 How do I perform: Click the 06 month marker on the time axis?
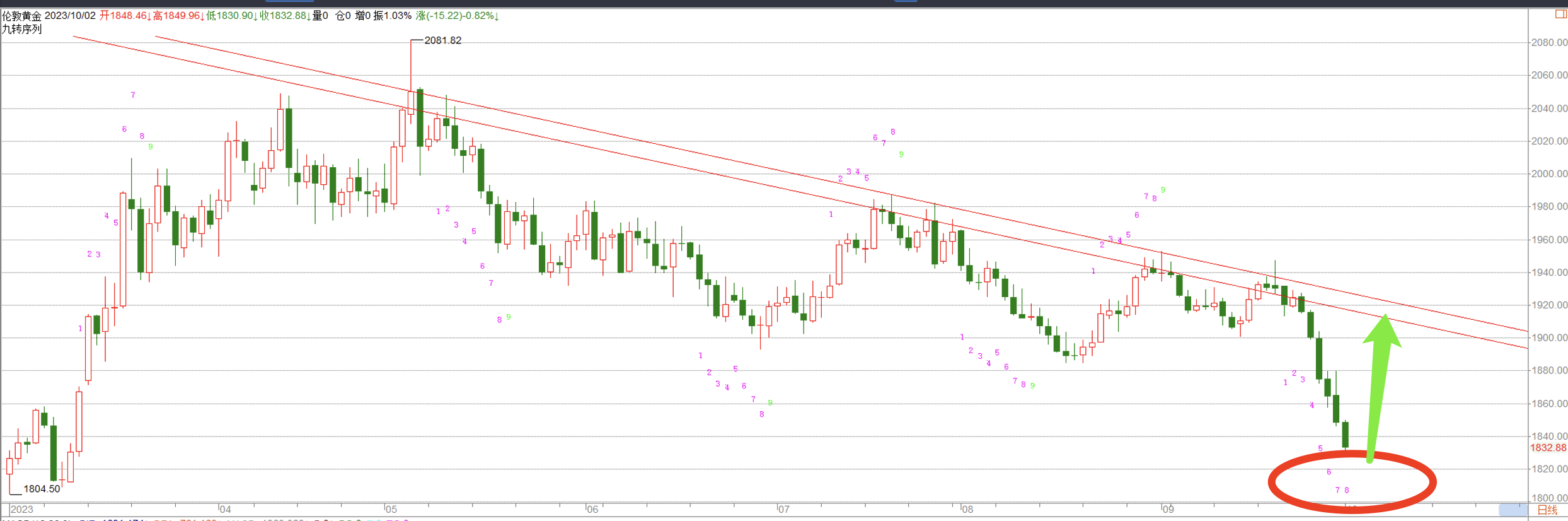(x=592, y=510)
